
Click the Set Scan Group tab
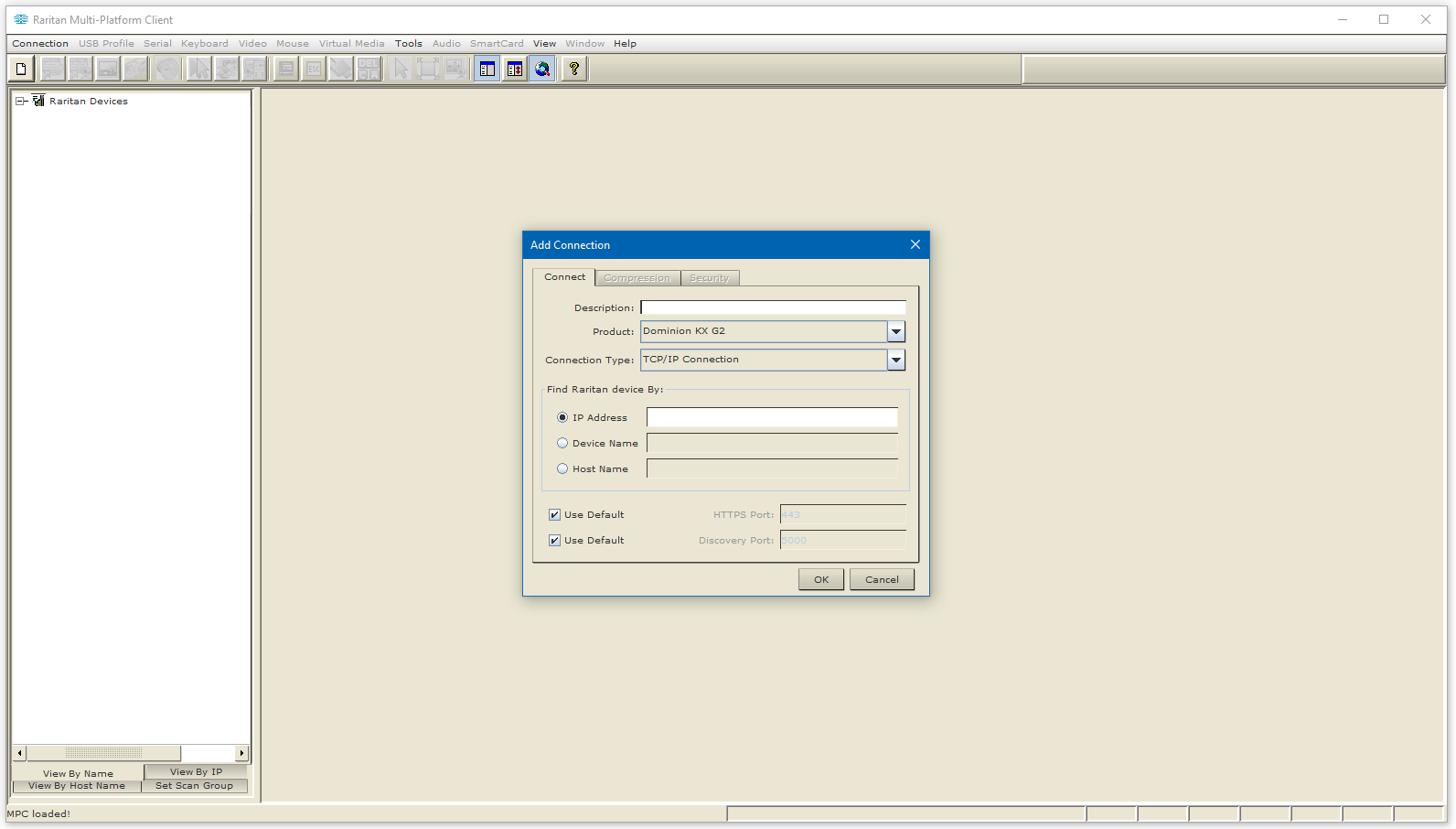(x=194, y=786)
